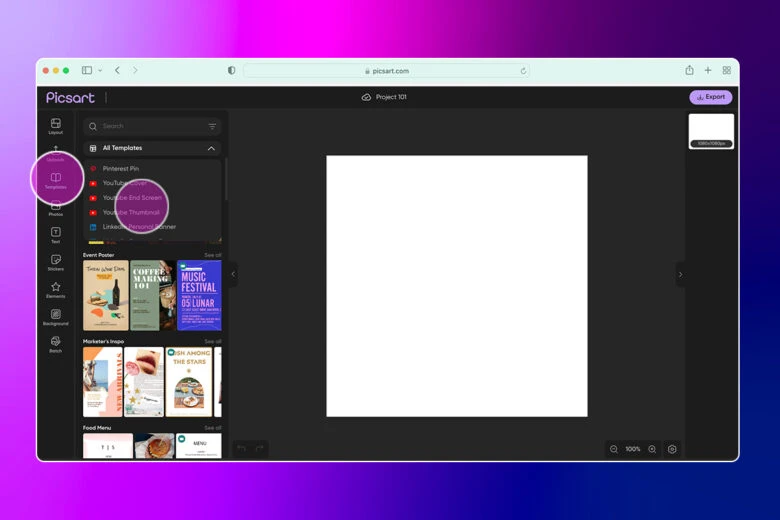Screen dimensions: 780x520
Task: Select the burger photo Food Menu template
Action: (x=154, y=445)
